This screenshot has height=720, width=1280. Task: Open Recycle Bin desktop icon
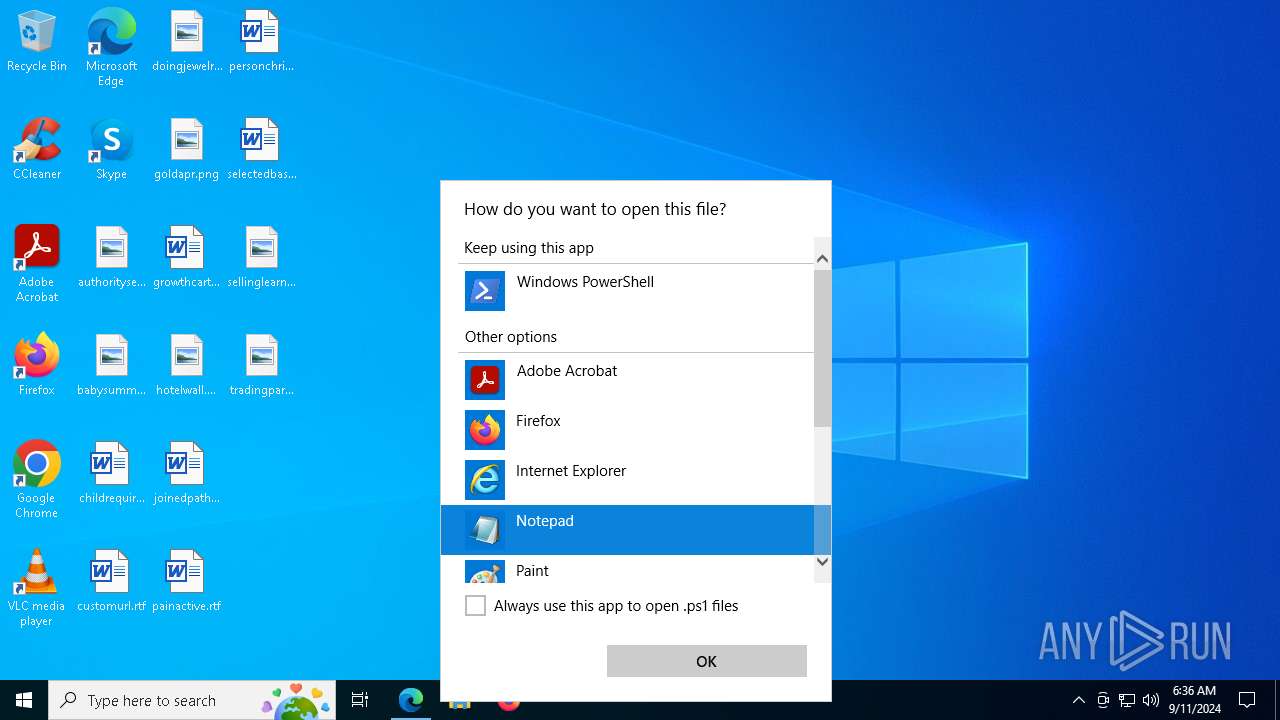click(x=37, y=42)
